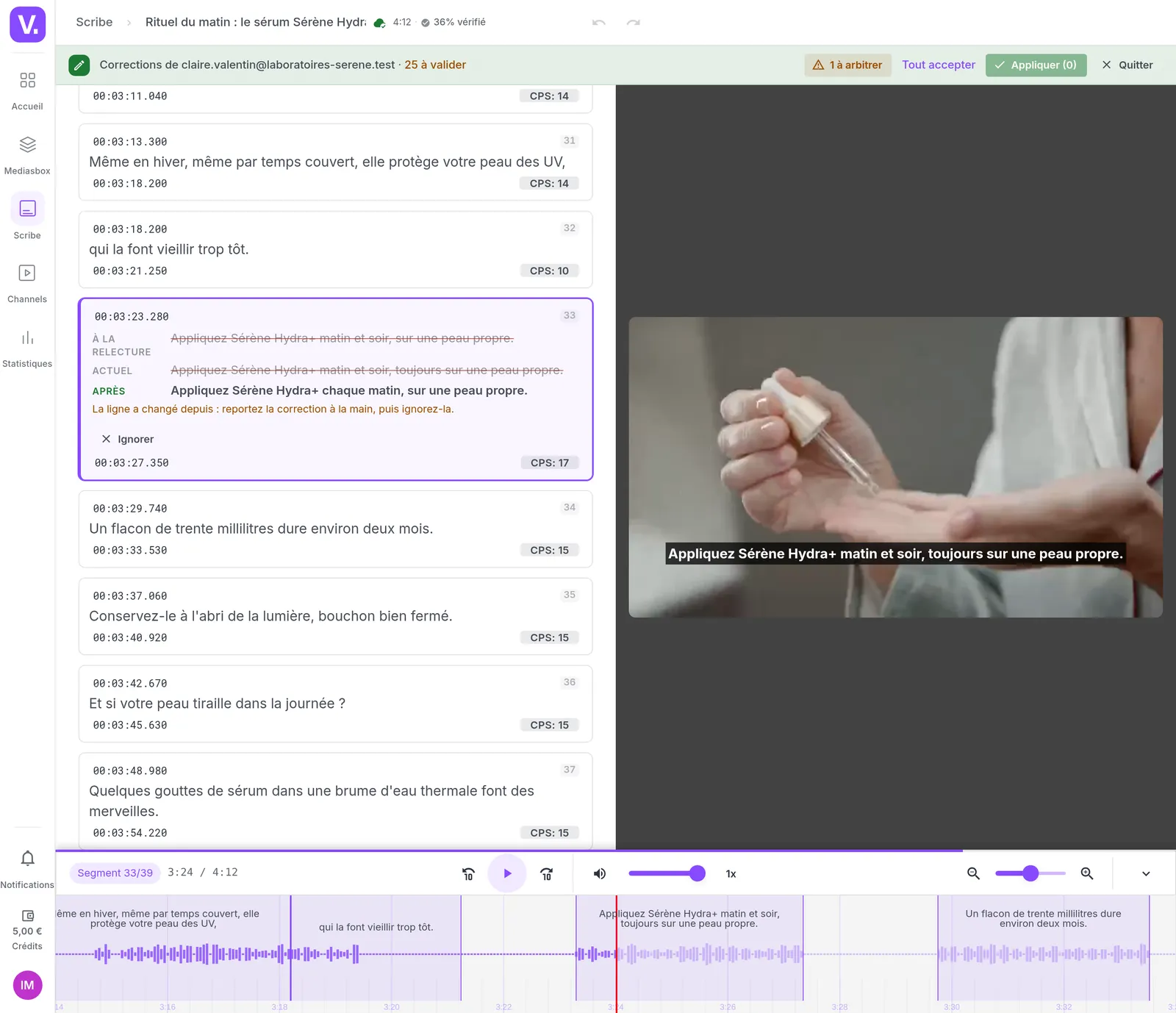Viewport: 1176px width, 1013px height.
Task: Select subtitle 'Conservez-le à l'abri de la lumière'
Action: click(x=335, y=616)
